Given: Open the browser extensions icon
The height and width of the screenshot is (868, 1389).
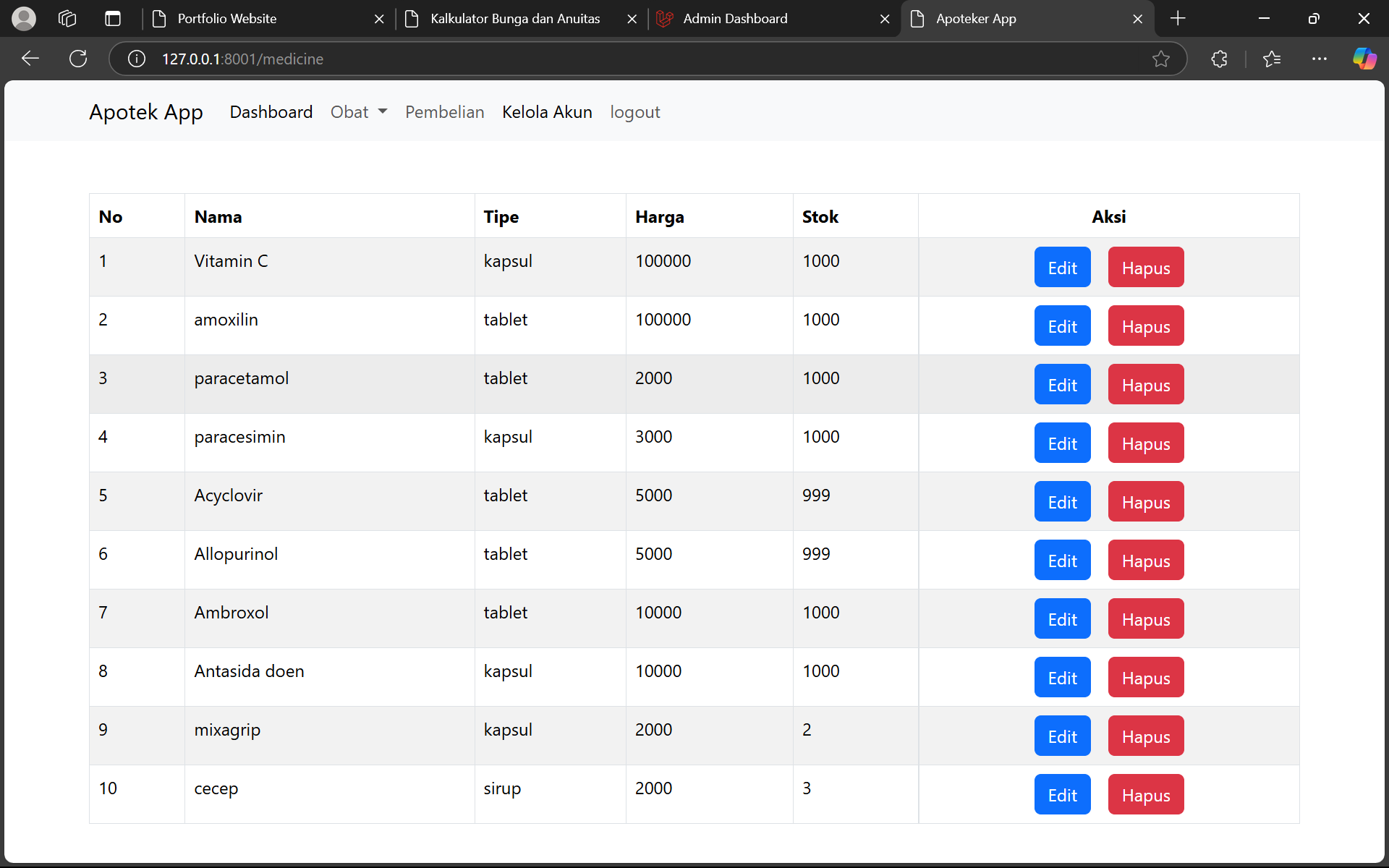Looking at the screenshot, I should [x=1219, y=59].
